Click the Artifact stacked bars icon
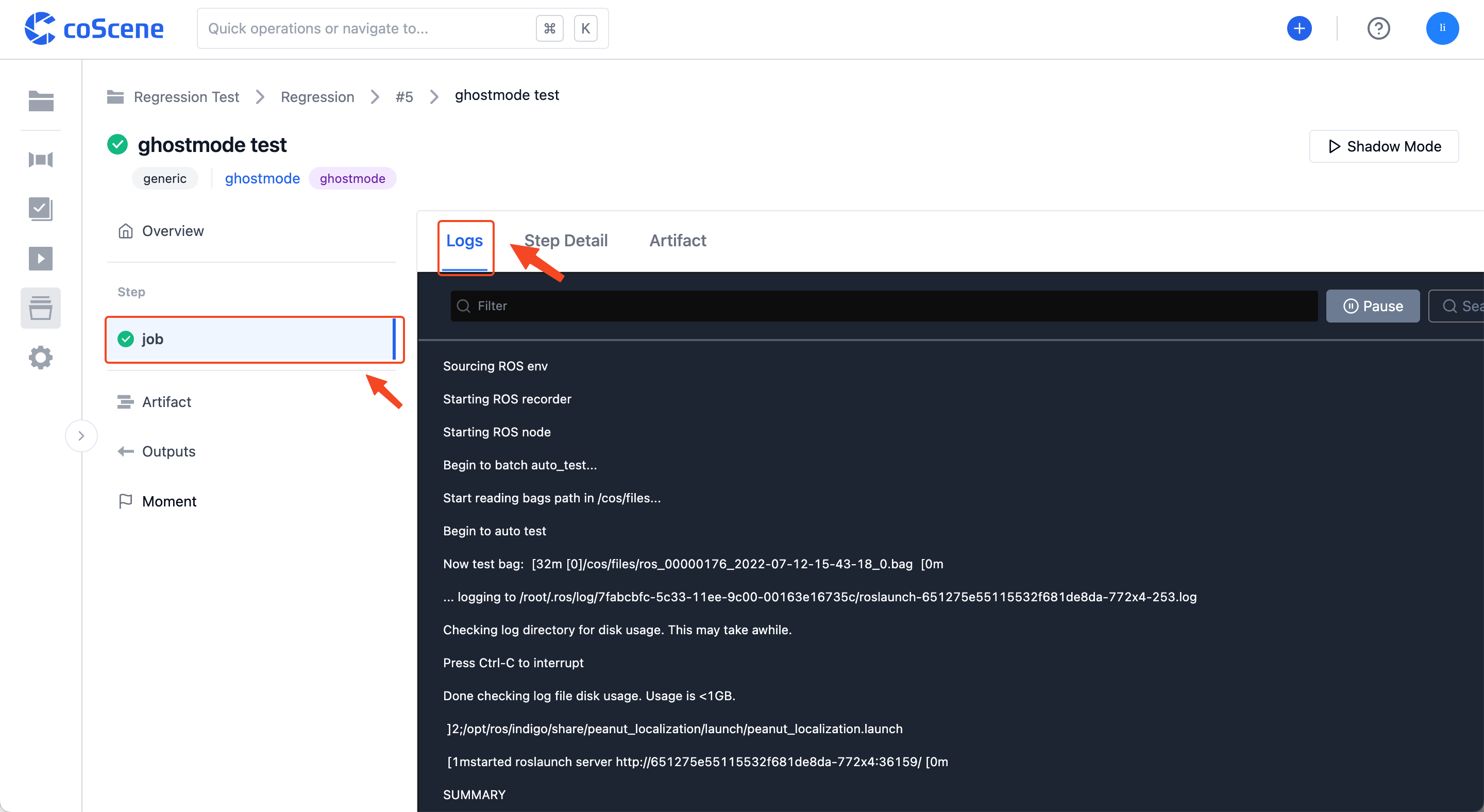1484x812 pixels. (126, 401)
